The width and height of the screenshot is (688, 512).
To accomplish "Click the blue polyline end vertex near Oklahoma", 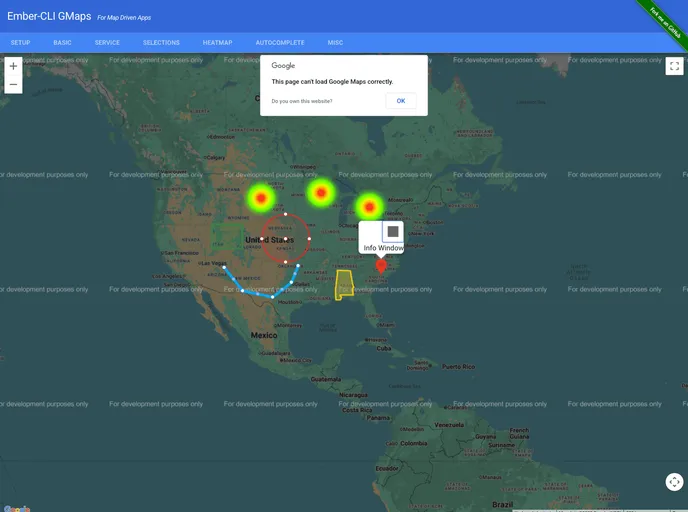I will pyautogui.click(x=298, y=265).
